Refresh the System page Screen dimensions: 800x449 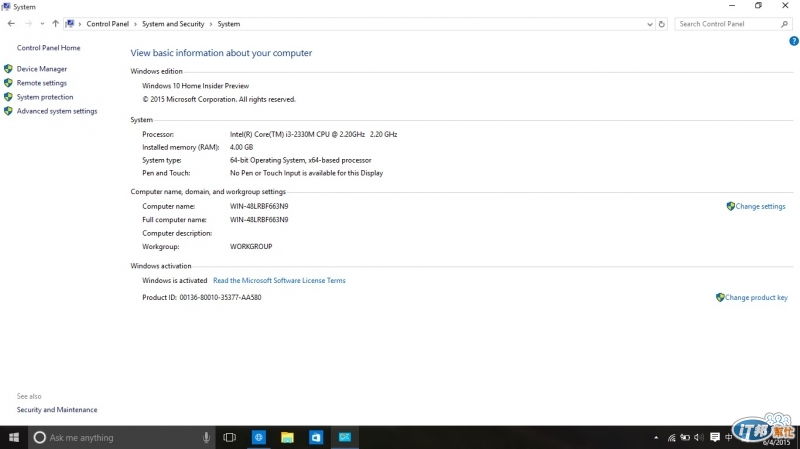pyautogui.click(x=662, y=24)
